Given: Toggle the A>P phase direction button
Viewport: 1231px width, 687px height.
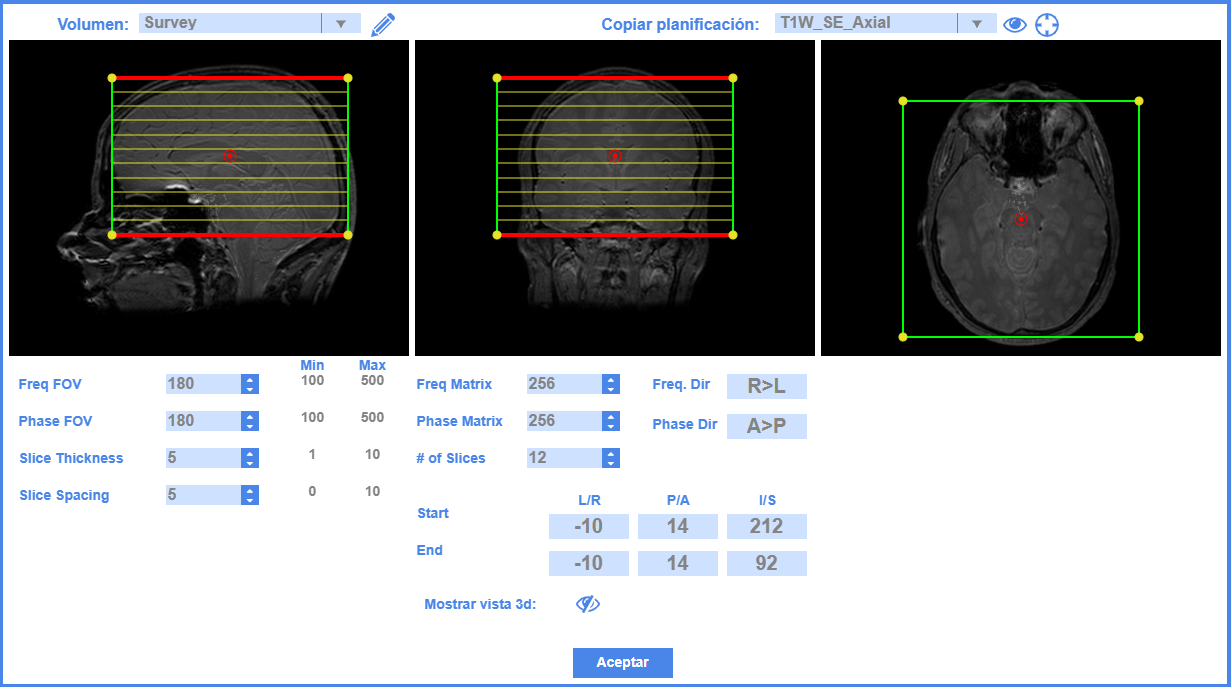Looking at the screenshot, I should [x=766, y=426].
